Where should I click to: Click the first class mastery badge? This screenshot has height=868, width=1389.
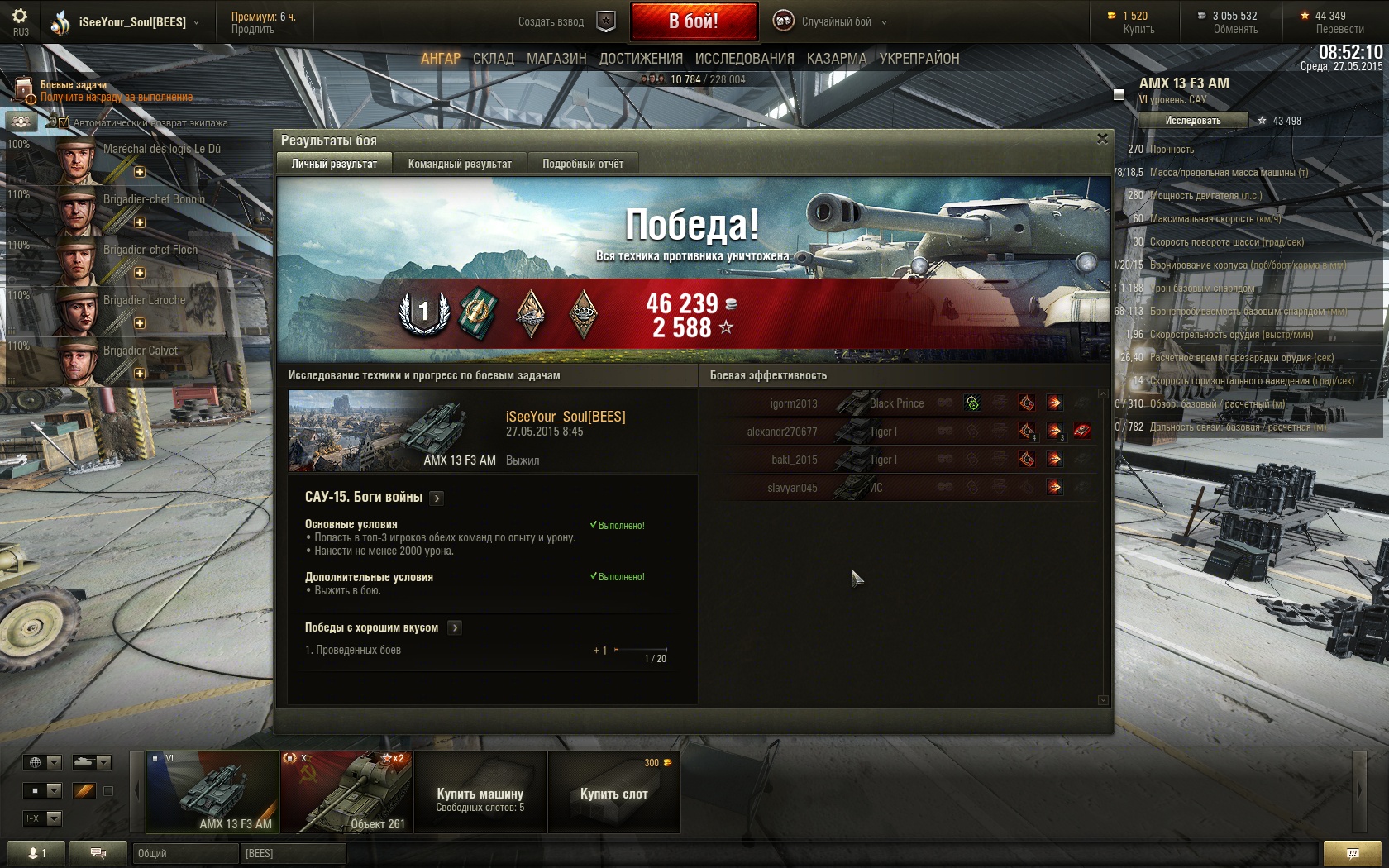(424, 312)
